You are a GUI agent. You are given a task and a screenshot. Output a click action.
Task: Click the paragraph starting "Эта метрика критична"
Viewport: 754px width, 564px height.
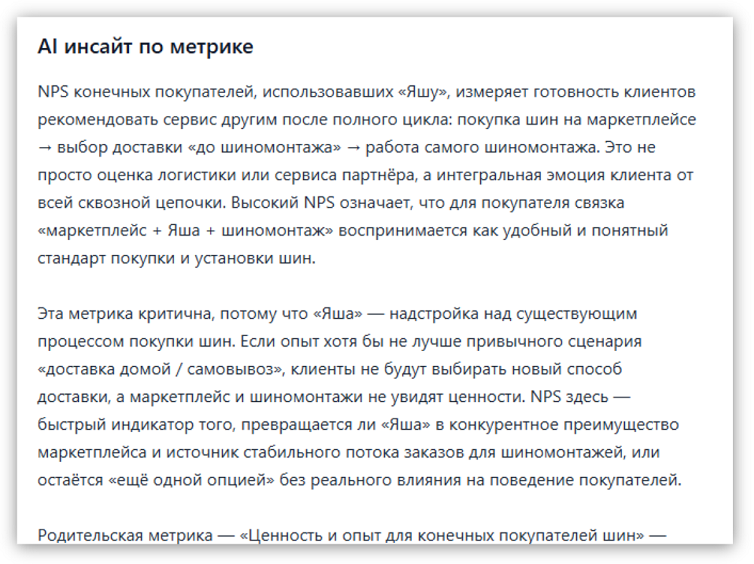[360, 397]
